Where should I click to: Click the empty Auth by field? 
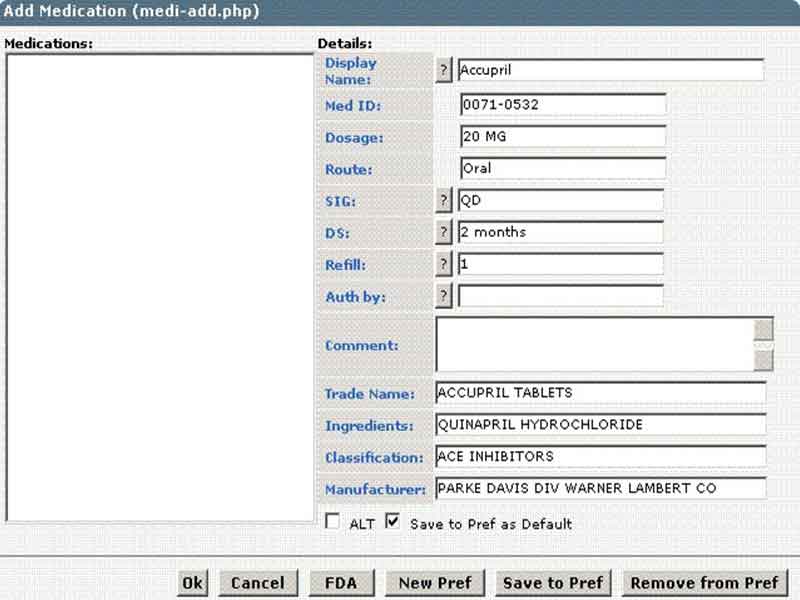[561, 296]
